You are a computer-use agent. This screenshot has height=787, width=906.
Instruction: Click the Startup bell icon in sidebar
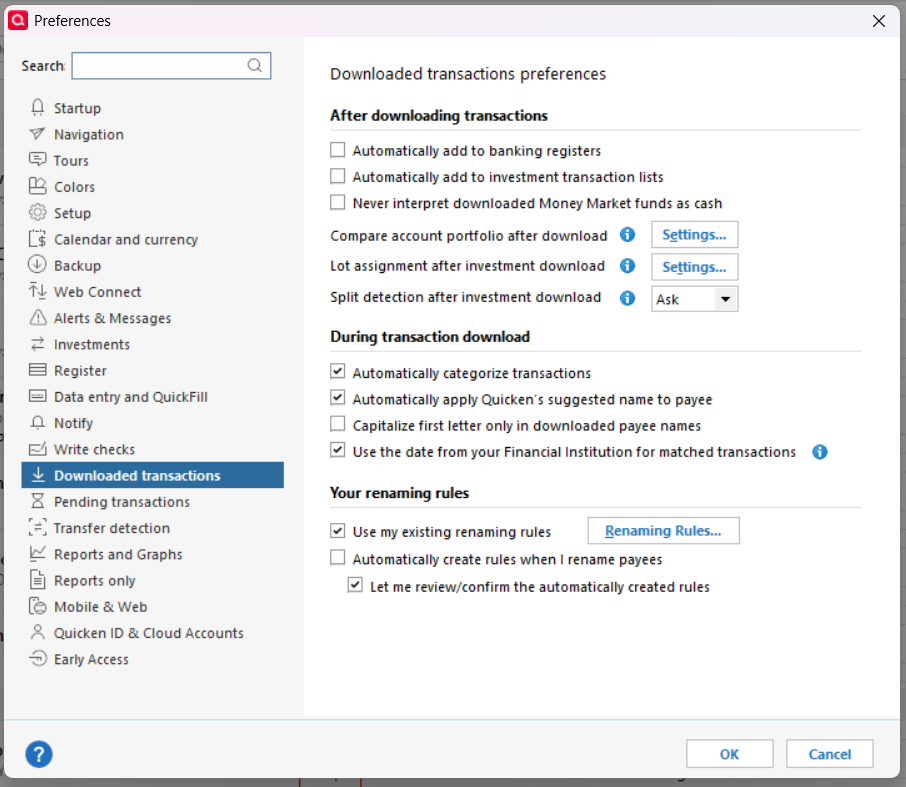point(38,107)
